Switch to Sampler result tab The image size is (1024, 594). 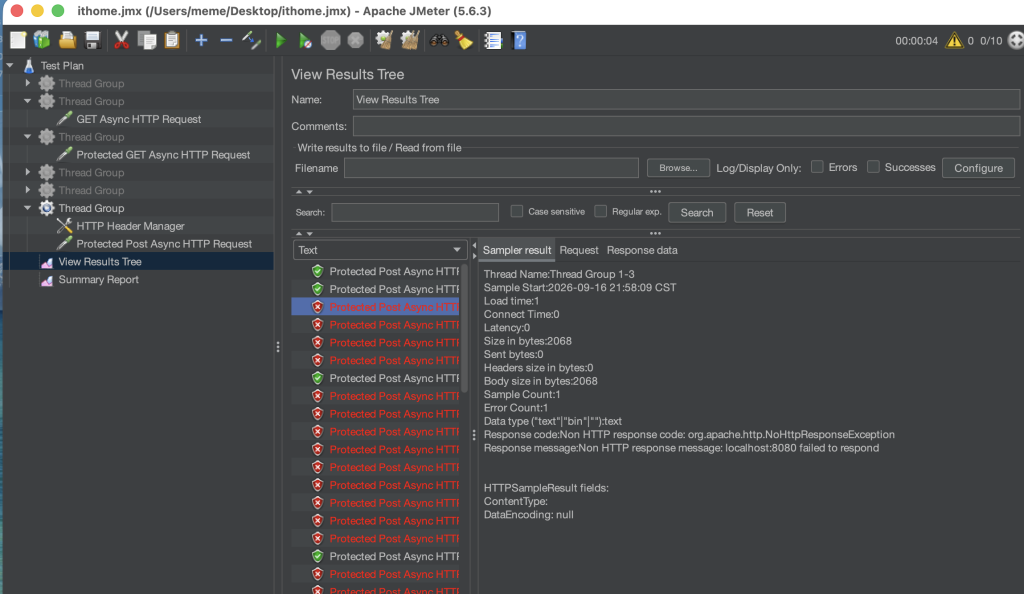point(517,250)
